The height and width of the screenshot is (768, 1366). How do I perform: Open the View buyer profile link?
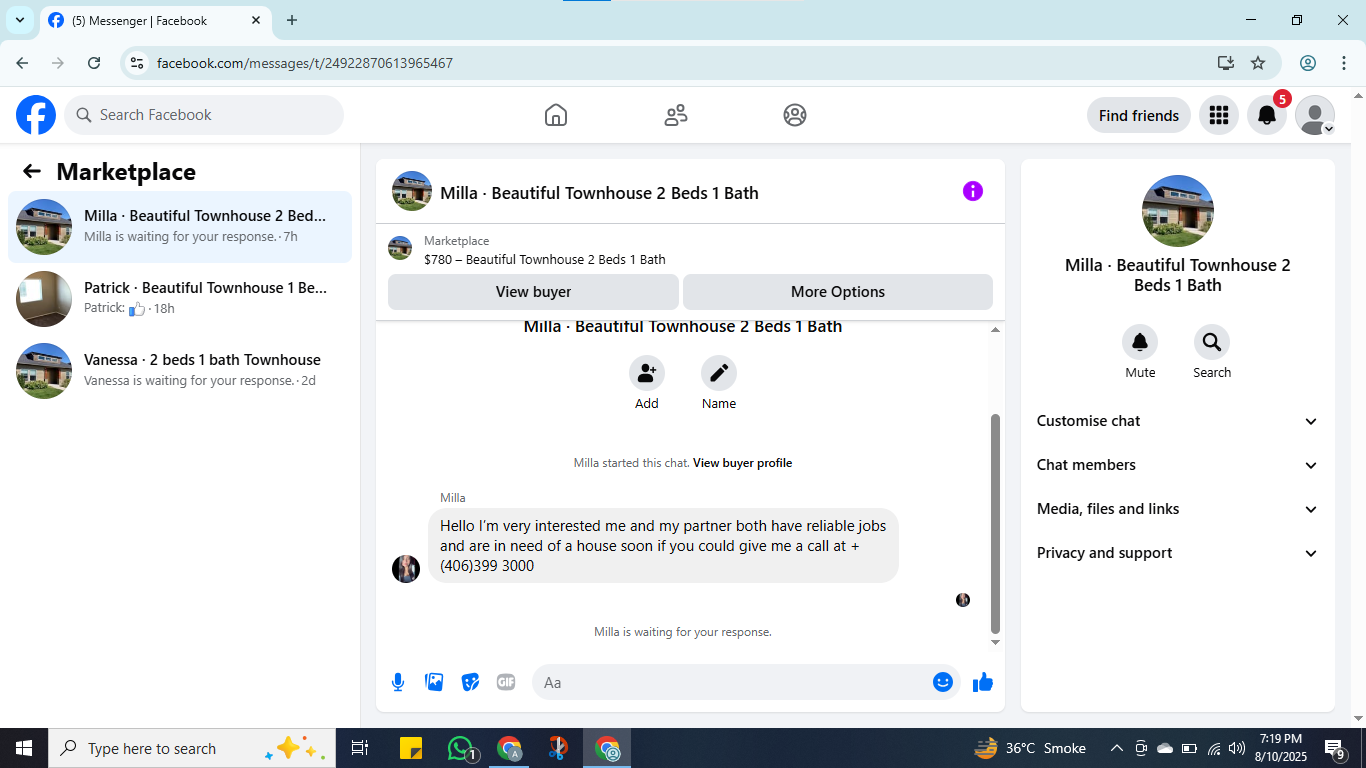click(742, 463)
